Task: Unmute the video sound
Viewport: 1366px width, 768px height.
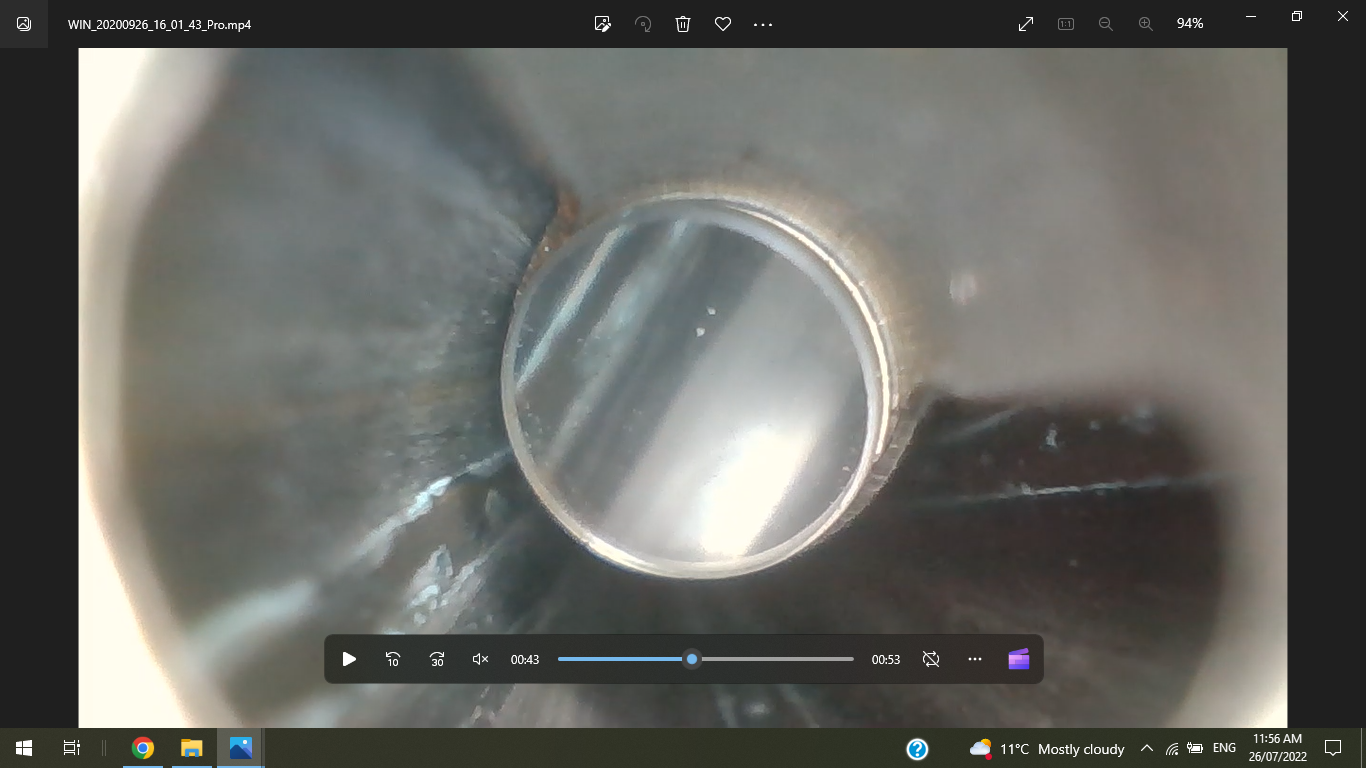Action: click(x=480, y=659)
